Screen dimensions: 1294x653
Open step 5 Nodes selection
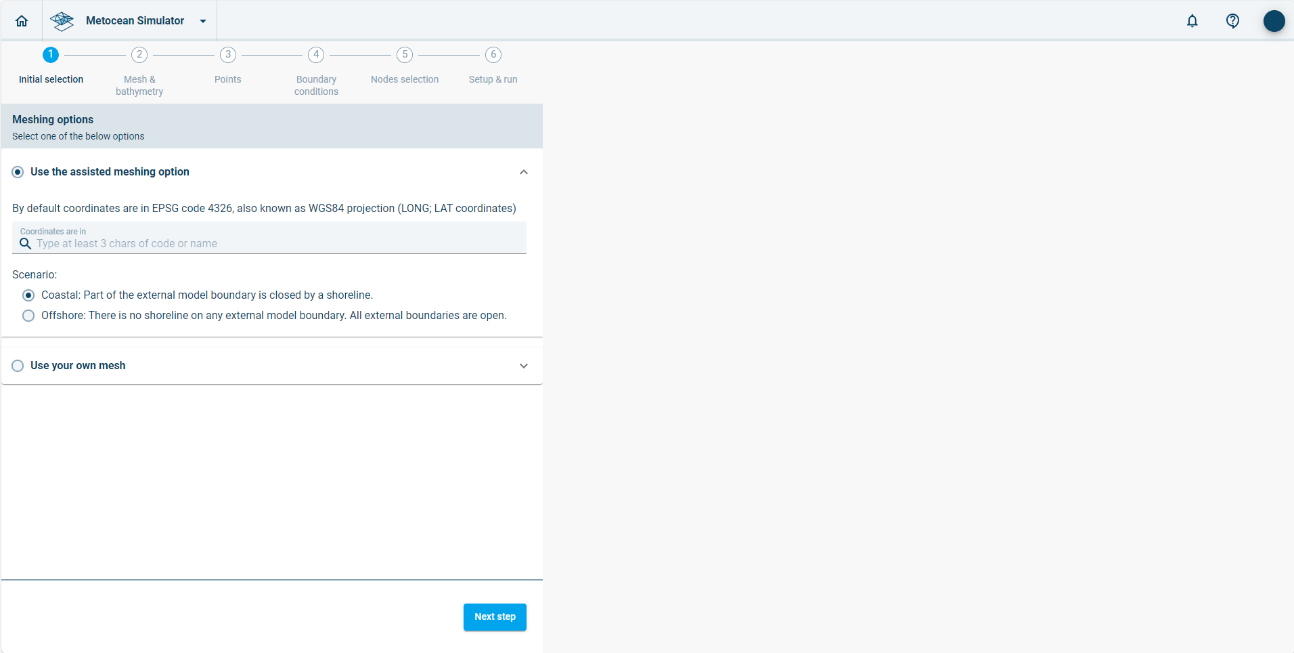click(x=404, y=55)
